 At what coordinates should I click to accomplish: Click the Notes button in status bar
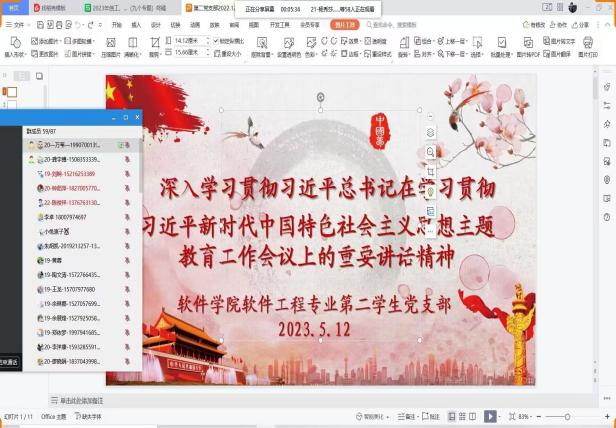[x=410, y=416]
